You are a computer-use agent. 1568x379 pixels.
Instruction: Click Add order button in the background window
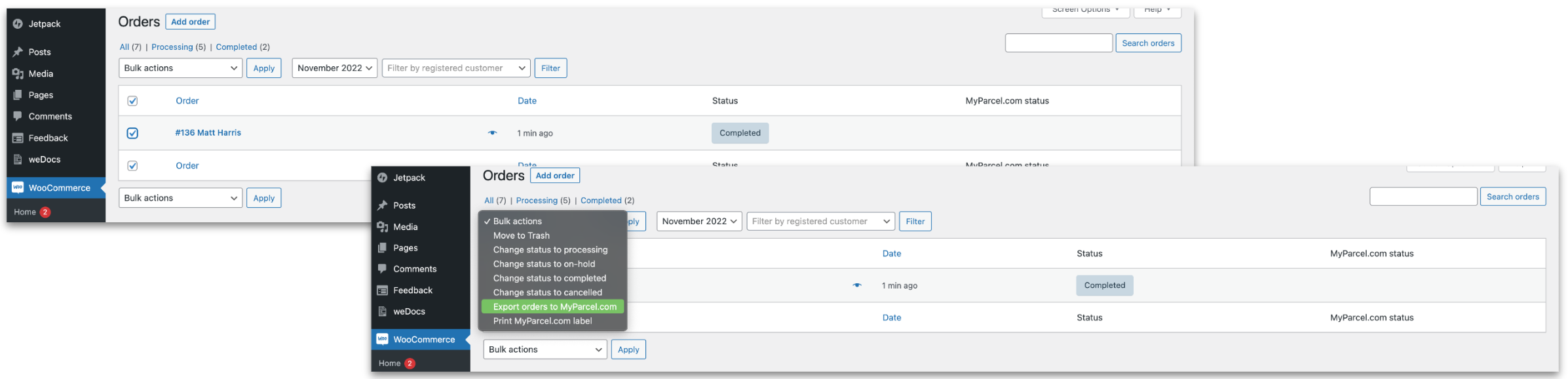[190, 22]
